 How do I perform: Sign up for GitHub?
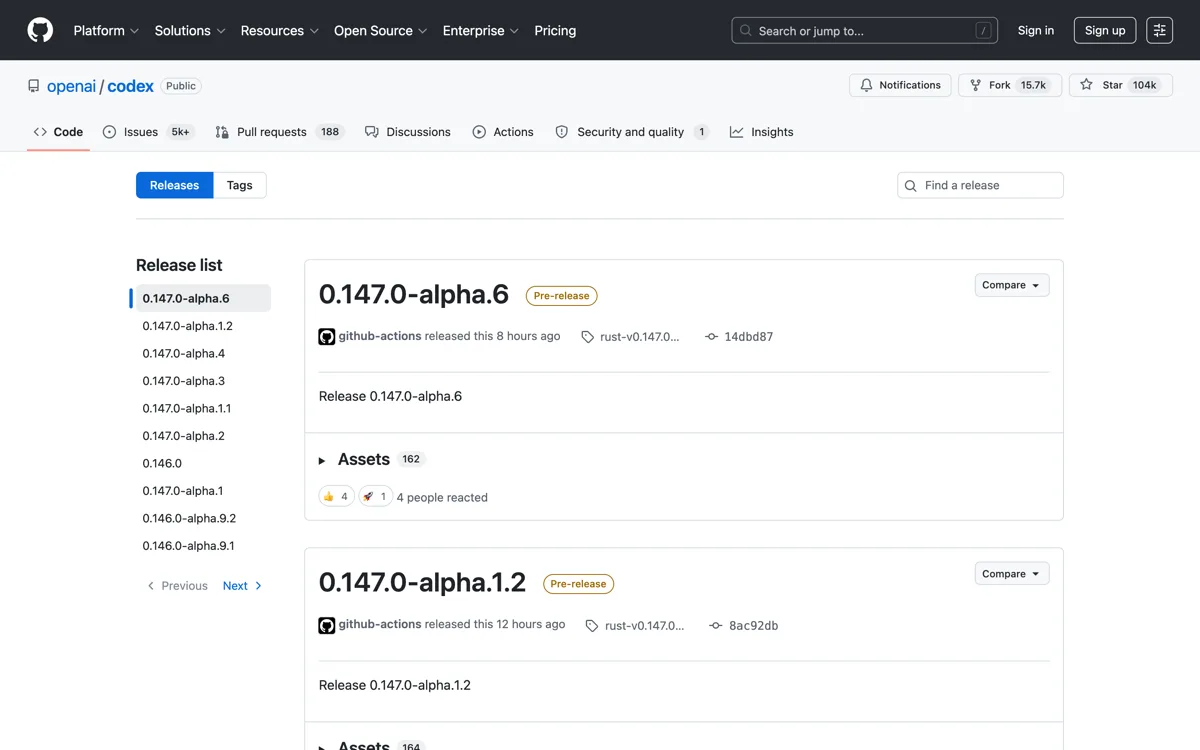click(x=1105, y=31)
